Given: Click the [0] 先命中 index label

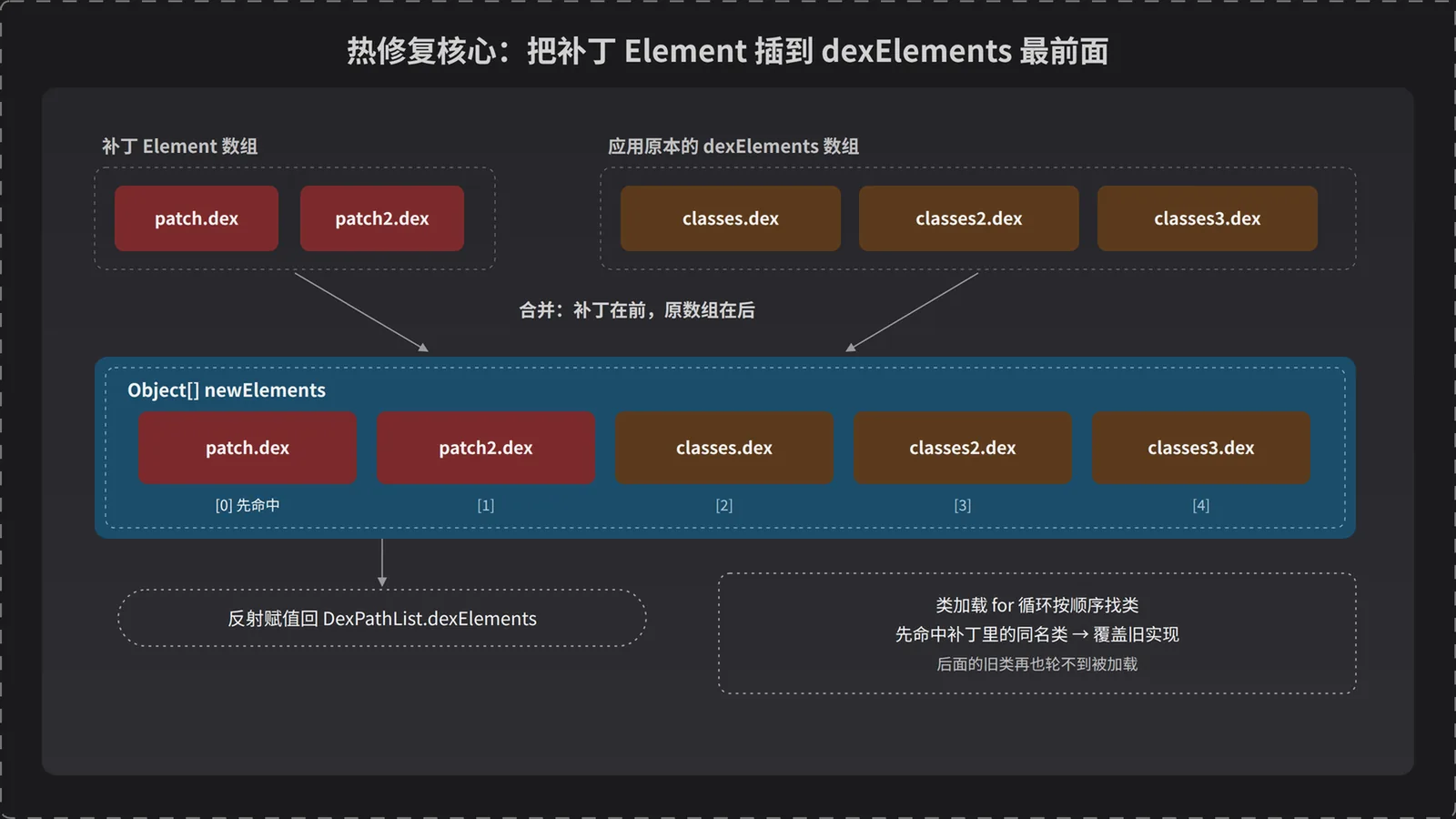Looking at the screenshot, I should pos(248,505).
